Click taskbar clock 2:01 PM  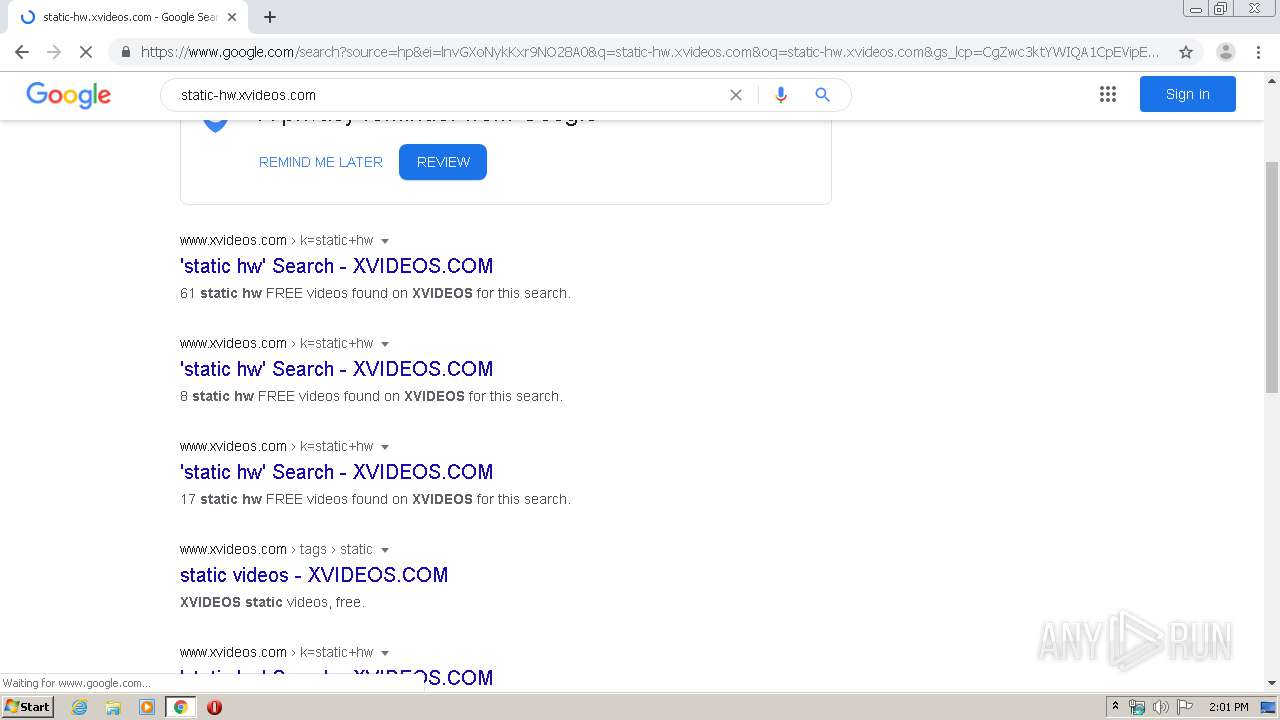[x=1228, y=707]
